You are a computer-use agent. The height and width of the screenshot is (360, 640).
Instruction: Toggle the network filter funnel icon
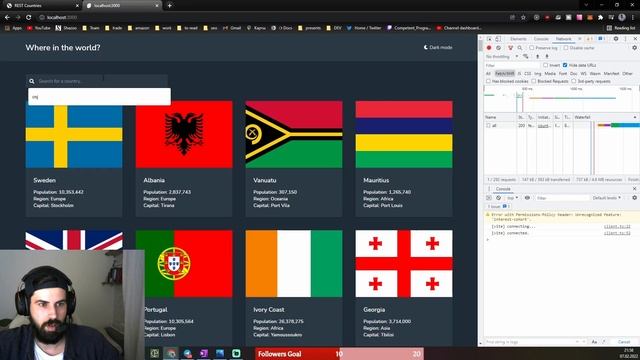click(510, 48)
